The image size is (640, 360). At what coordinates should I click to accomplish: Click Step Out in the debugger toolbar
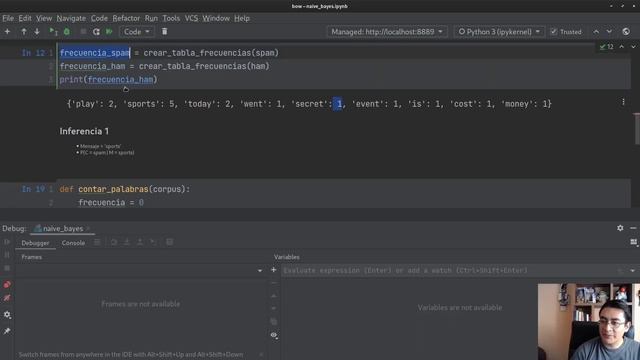[x=140, y=242]
